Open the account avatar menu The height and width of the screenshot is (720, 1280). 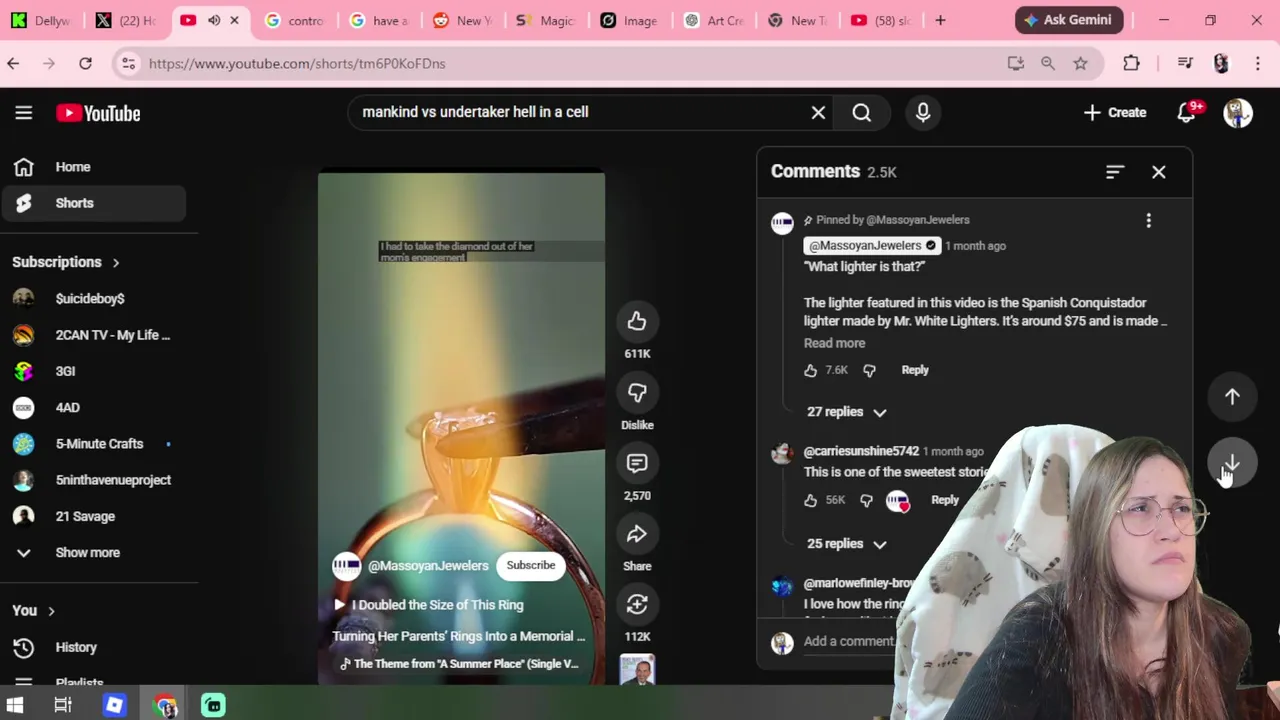click(x=1238, y=112)
